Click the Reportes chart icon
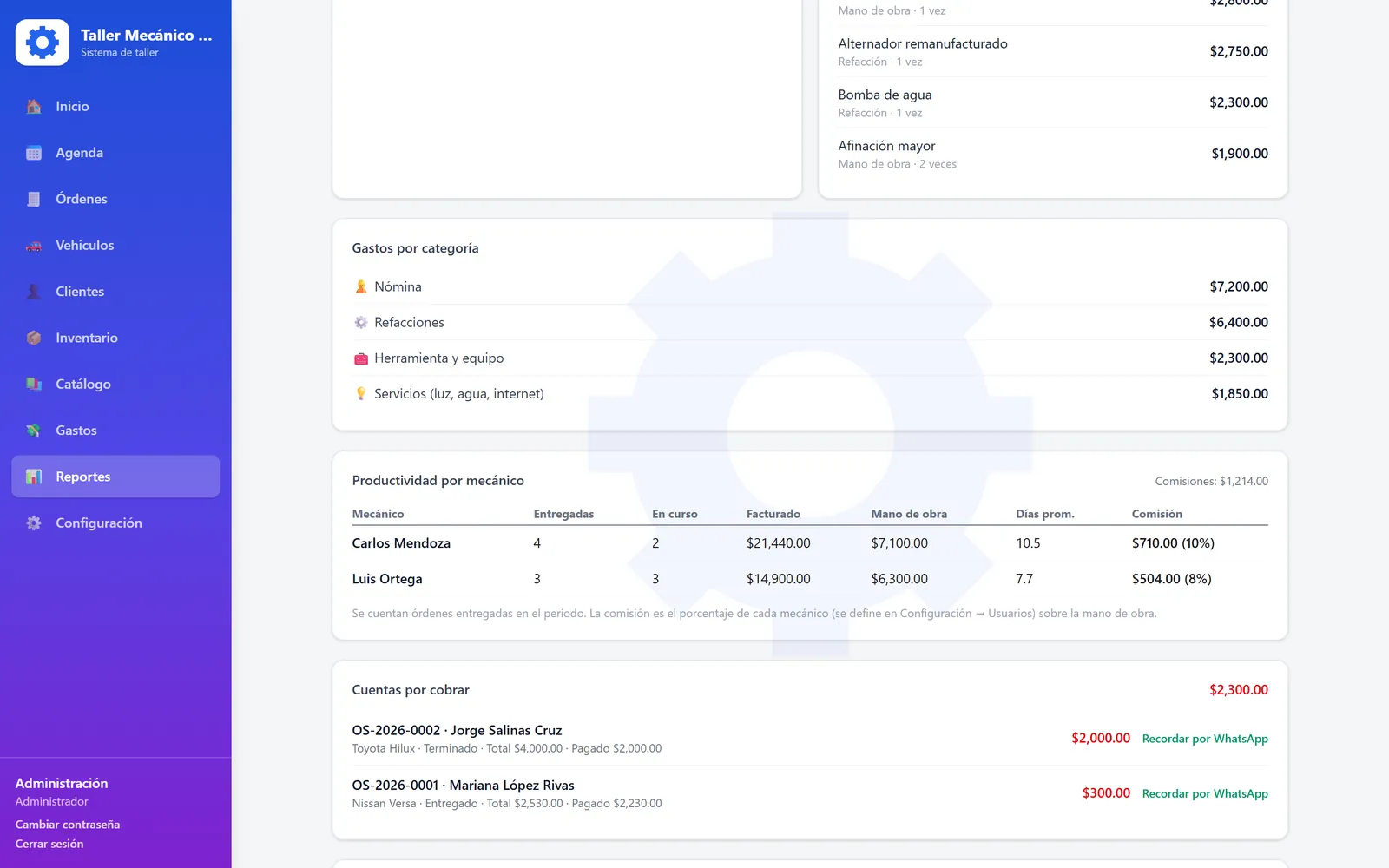The image size is (1389, 868). 34,477
